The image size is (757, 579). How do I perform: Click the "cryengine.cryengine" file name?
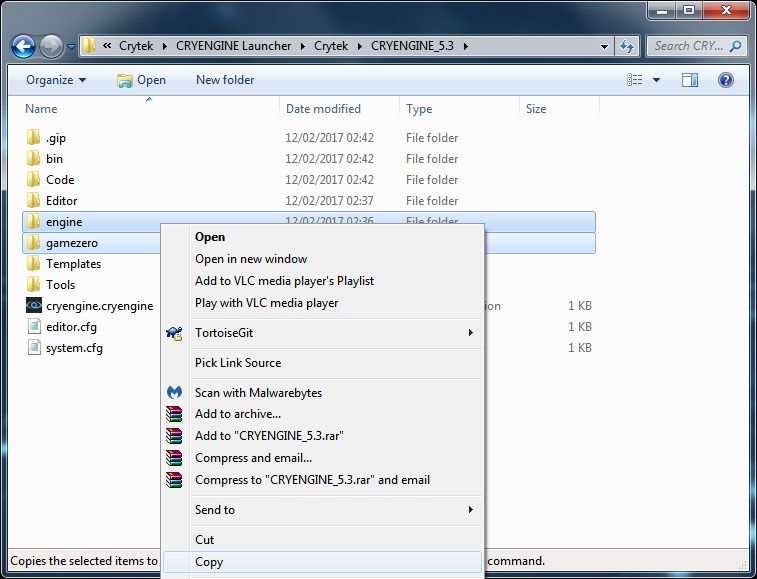click(99, 306)
